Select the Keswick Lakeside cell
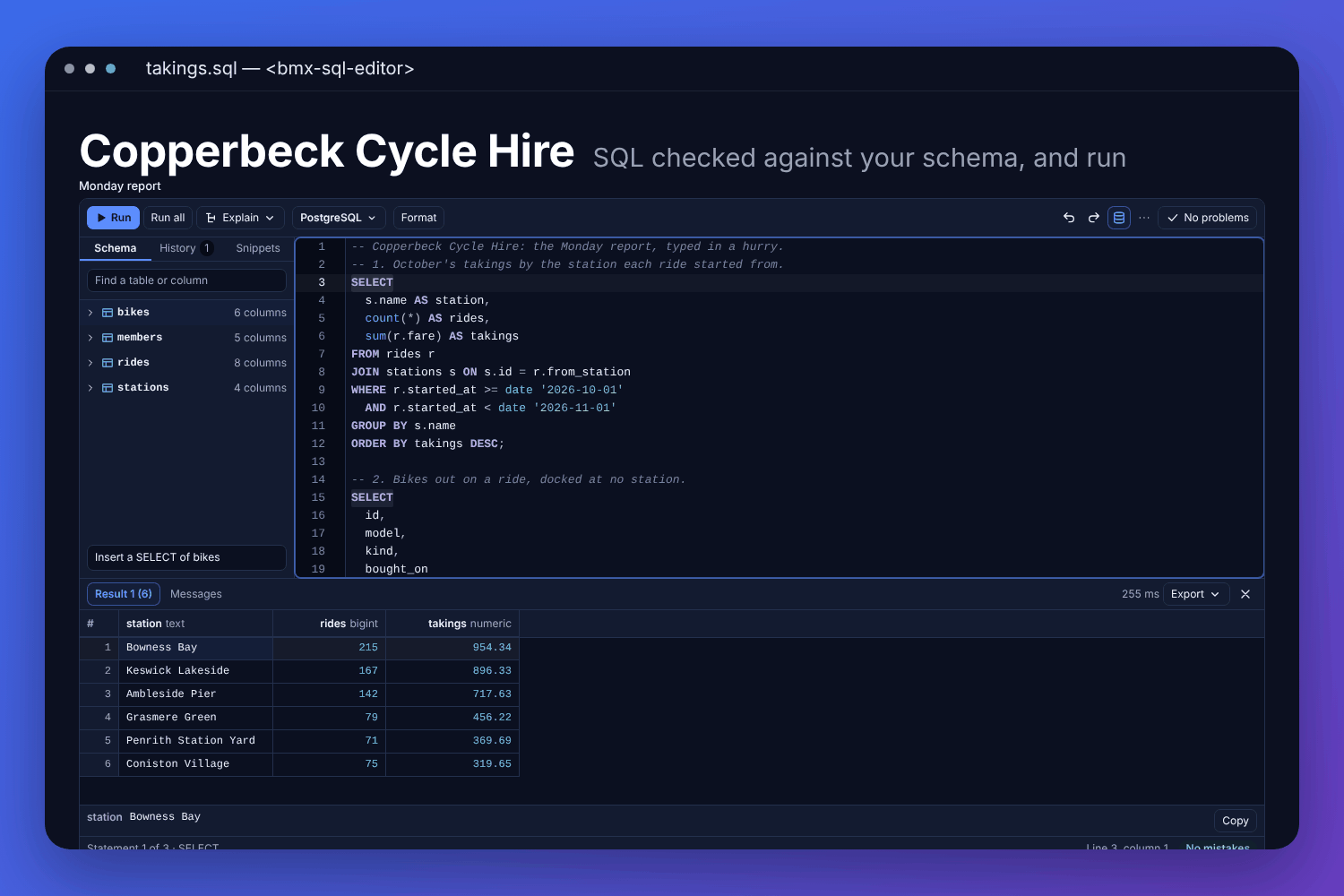Image resolution: width=1344 pixels, height=896 pixels. click(x=195, y=671)
